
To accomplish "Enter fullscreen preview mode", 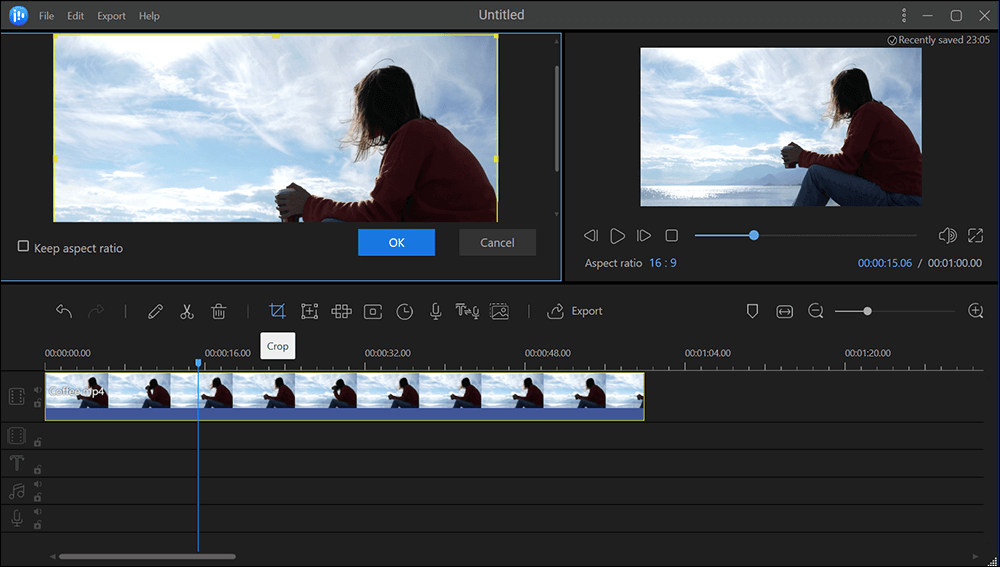I will click(975, 236).
